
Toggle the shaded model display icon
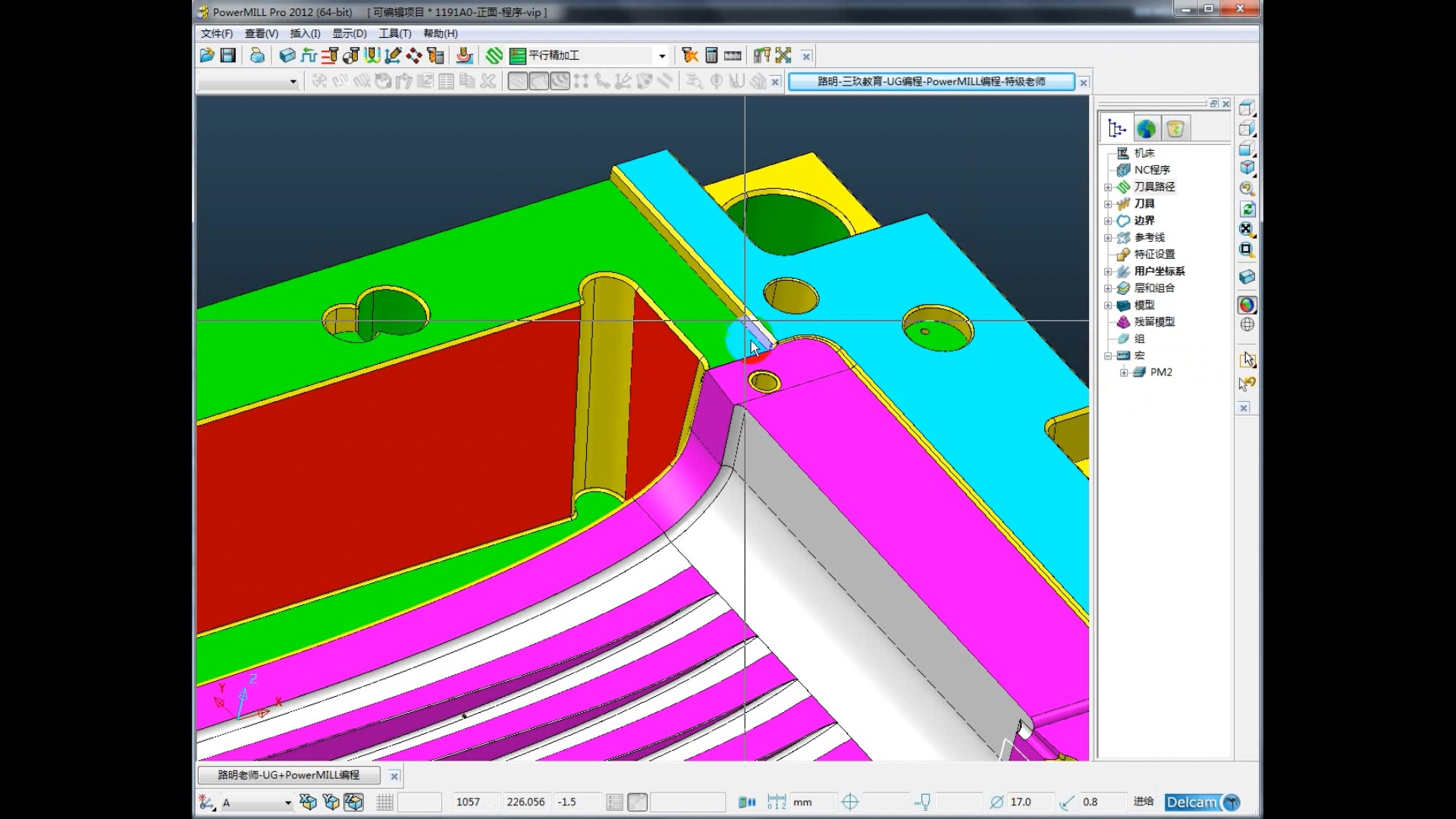1247,305
